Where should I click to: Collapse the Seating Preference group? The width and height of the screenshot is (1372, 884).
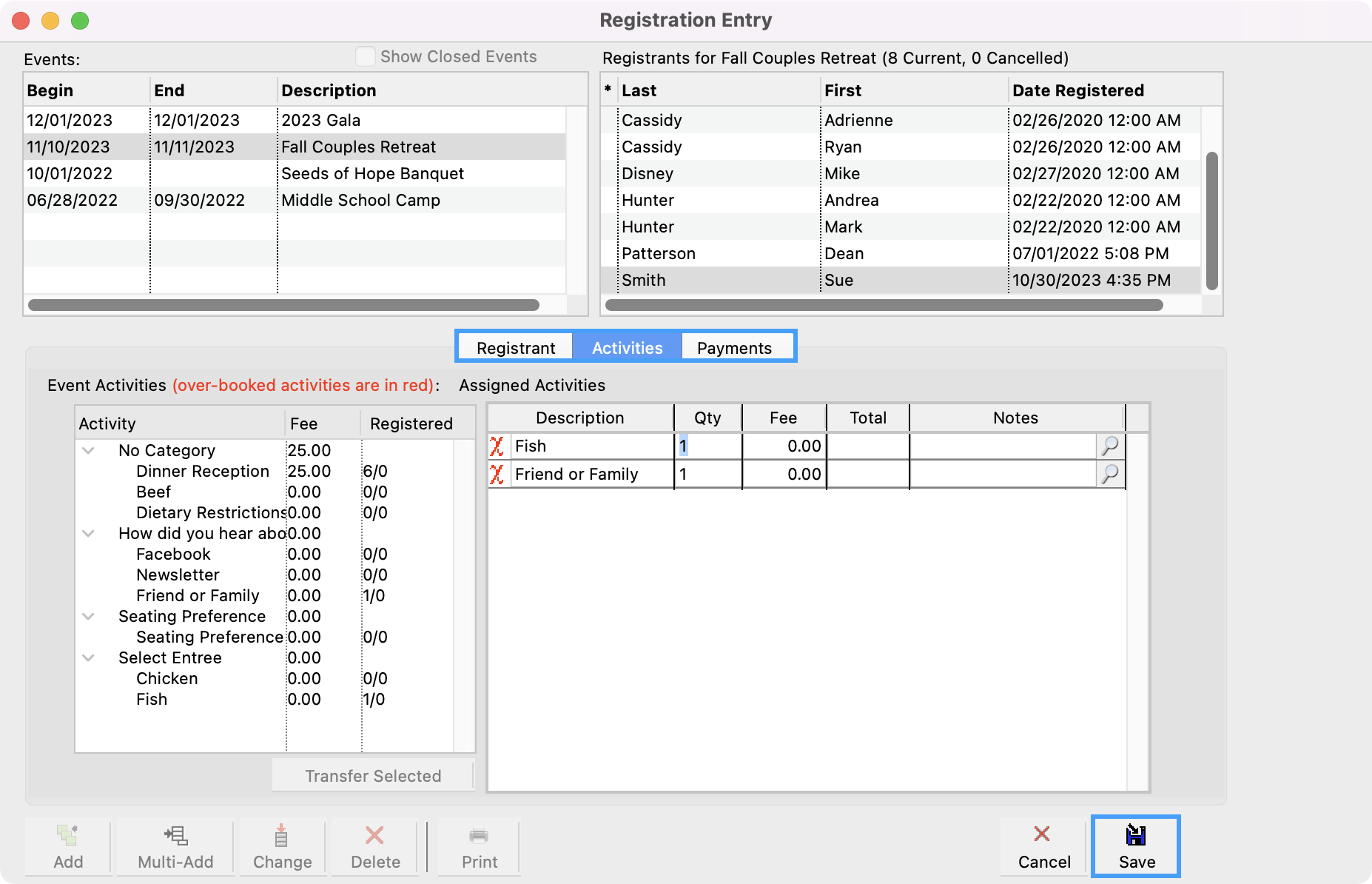pos(89,617)
